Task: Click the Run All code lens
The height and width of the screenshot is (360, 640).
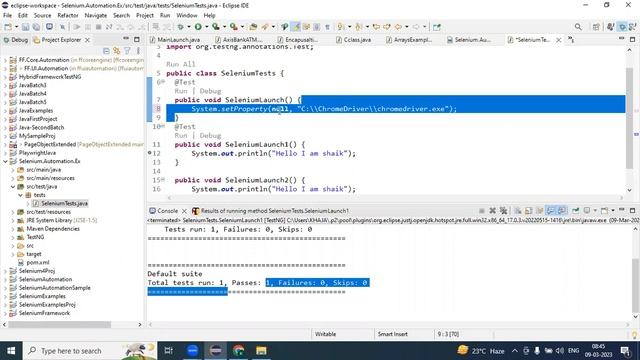Action: [180, 64]
